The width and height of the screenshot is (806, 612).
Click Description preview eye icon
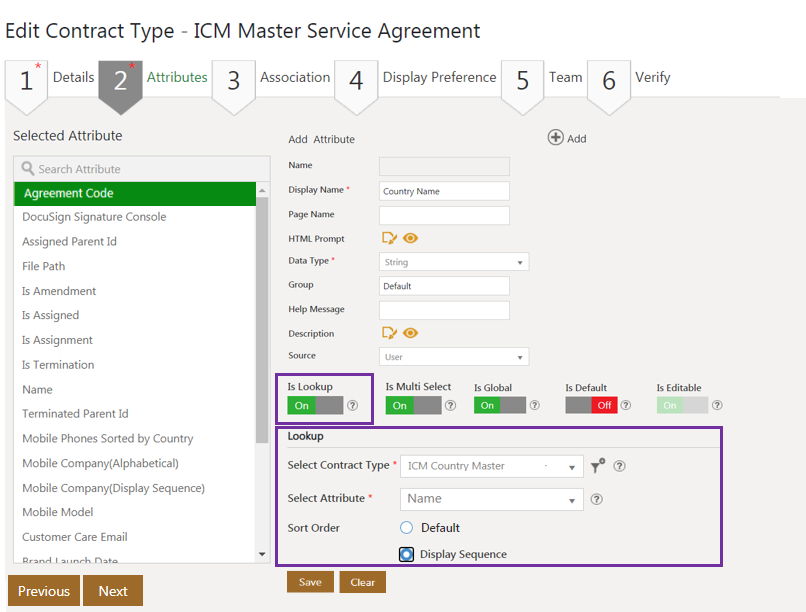410,333
